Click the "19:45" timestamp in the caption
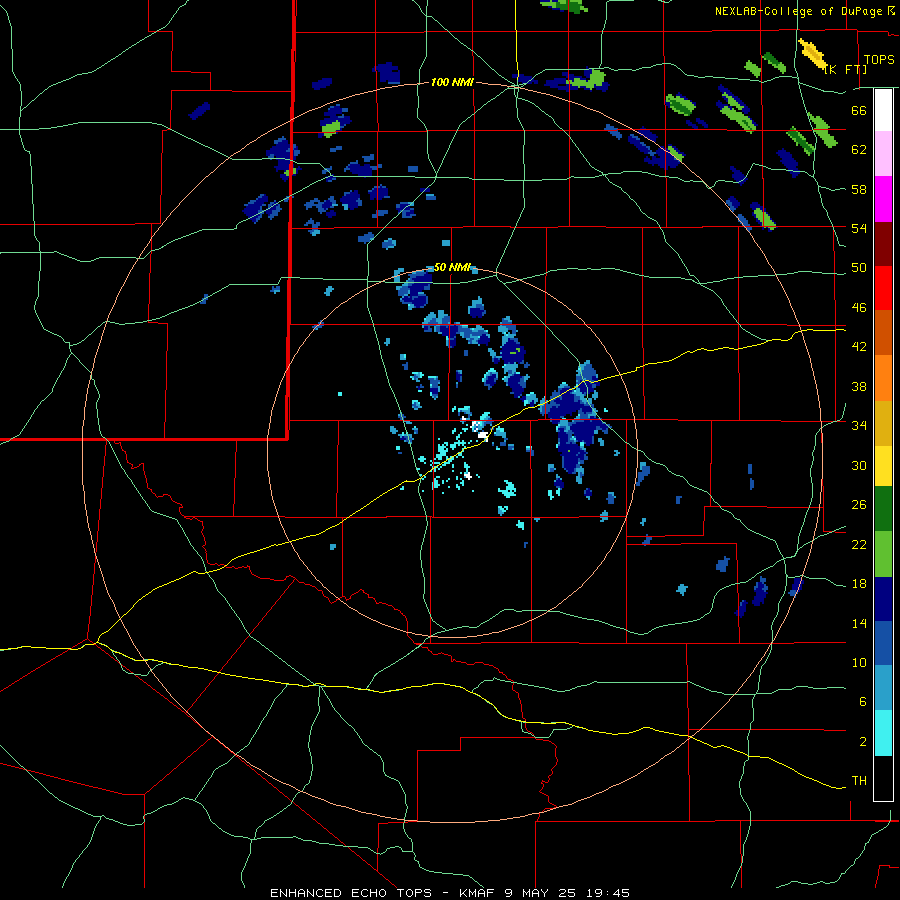Screen dimensions: 900x900 pyautogui.click(x=608, y=893)
